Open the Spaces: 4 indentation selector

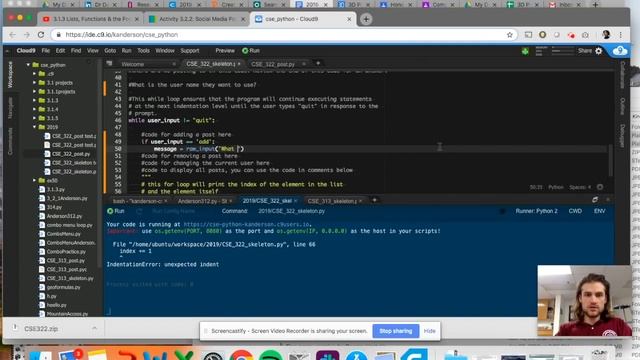click(x=580, y=187)
